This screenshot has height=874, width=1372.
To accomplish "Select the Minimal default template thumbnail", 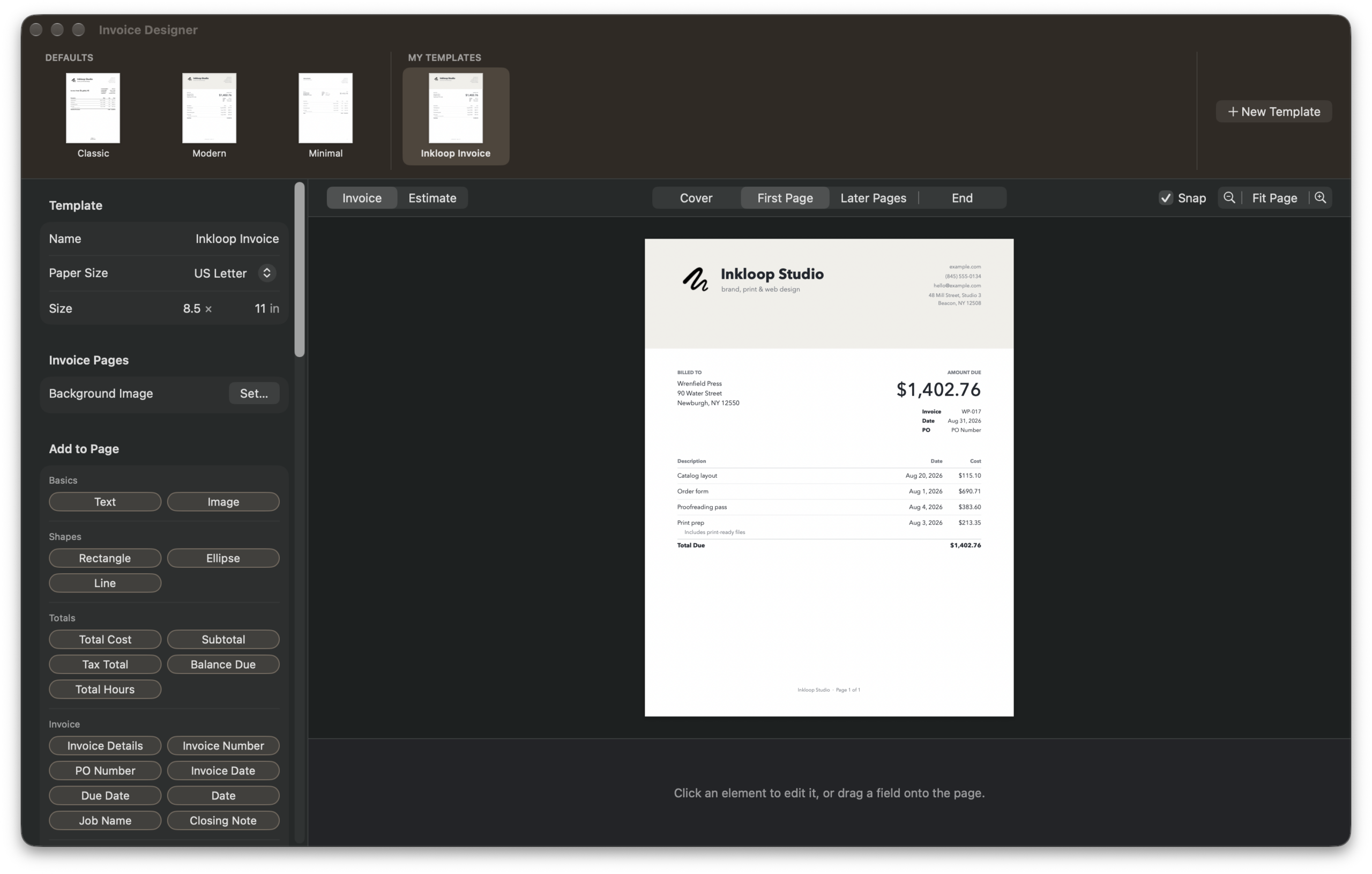I will [325, 108].
